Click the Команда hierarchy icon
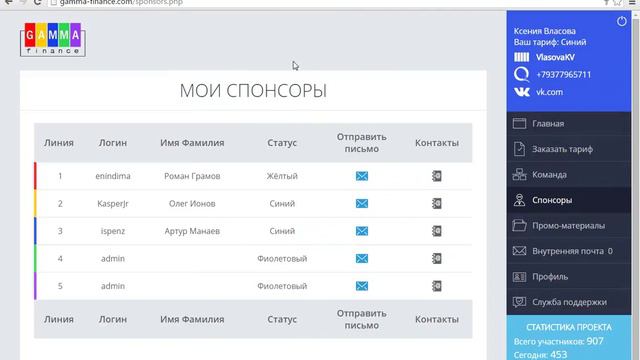 click(x=519, y=174)
